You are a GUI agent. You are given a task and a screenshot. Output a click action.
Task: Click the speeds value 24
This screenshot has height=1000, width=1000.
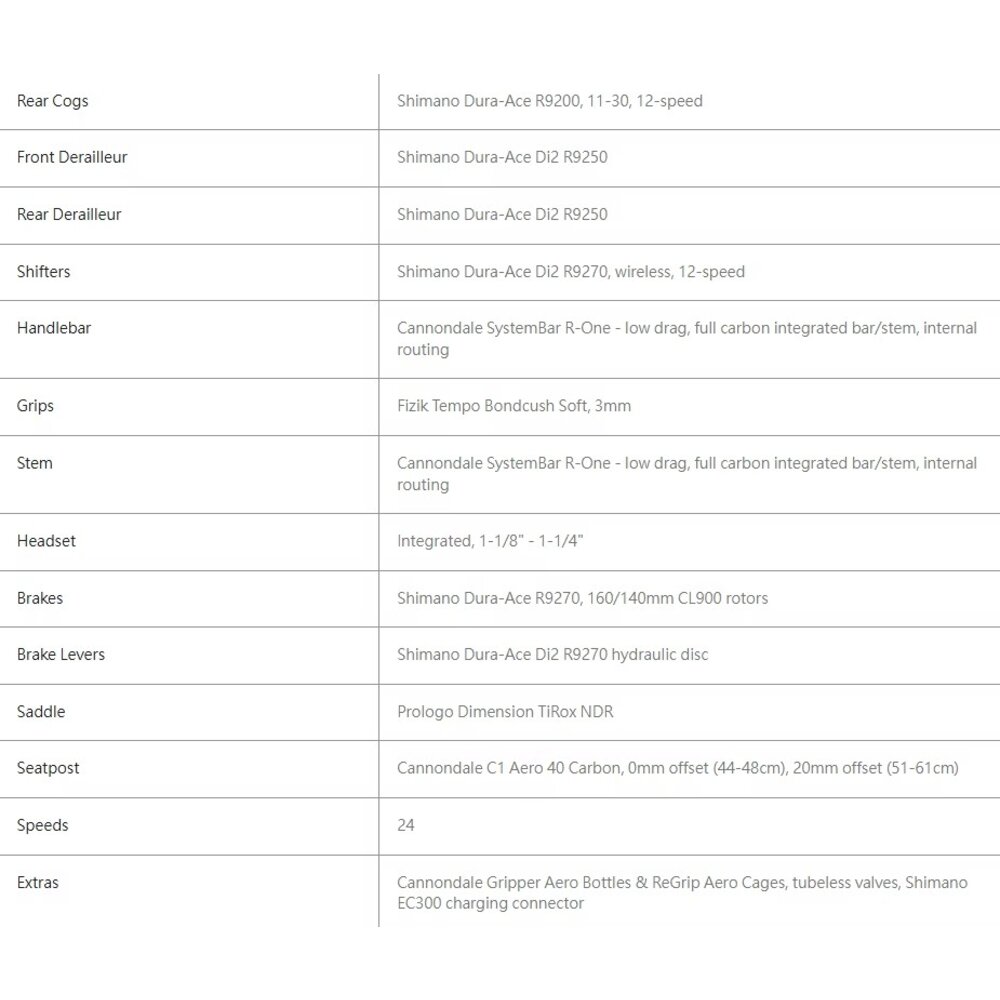point(406,825)
